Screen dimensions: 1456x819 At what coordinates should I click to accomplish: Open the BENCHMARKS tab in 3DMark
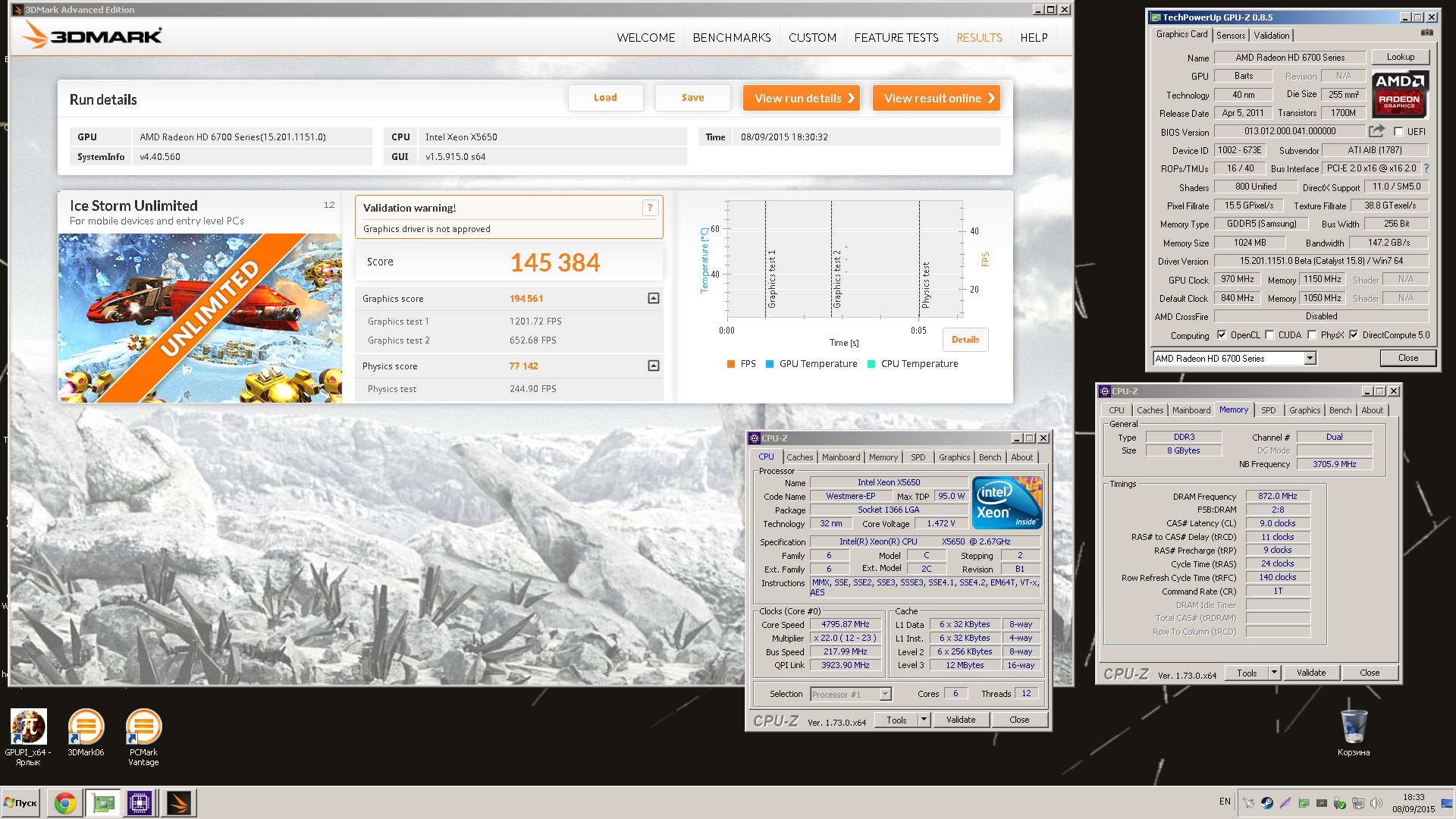coord(732,37)
